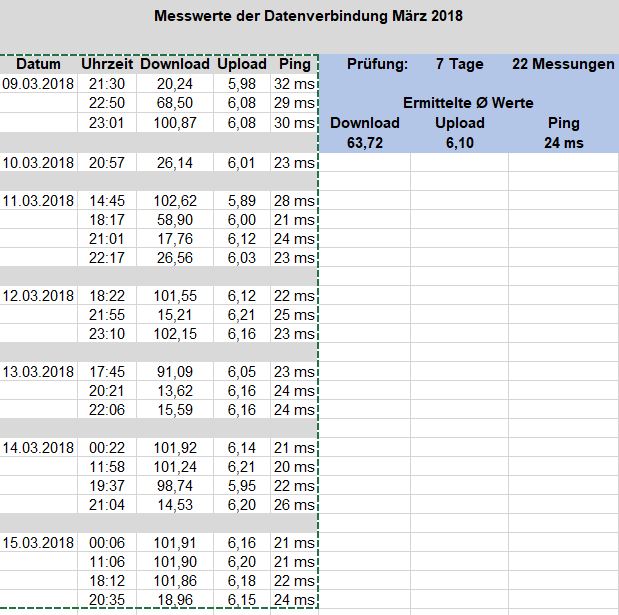Select ping value 20 ms
Image resolution: width=619 pixels, height=615 pixels.
pyautogui.click(x=294, y=467)
